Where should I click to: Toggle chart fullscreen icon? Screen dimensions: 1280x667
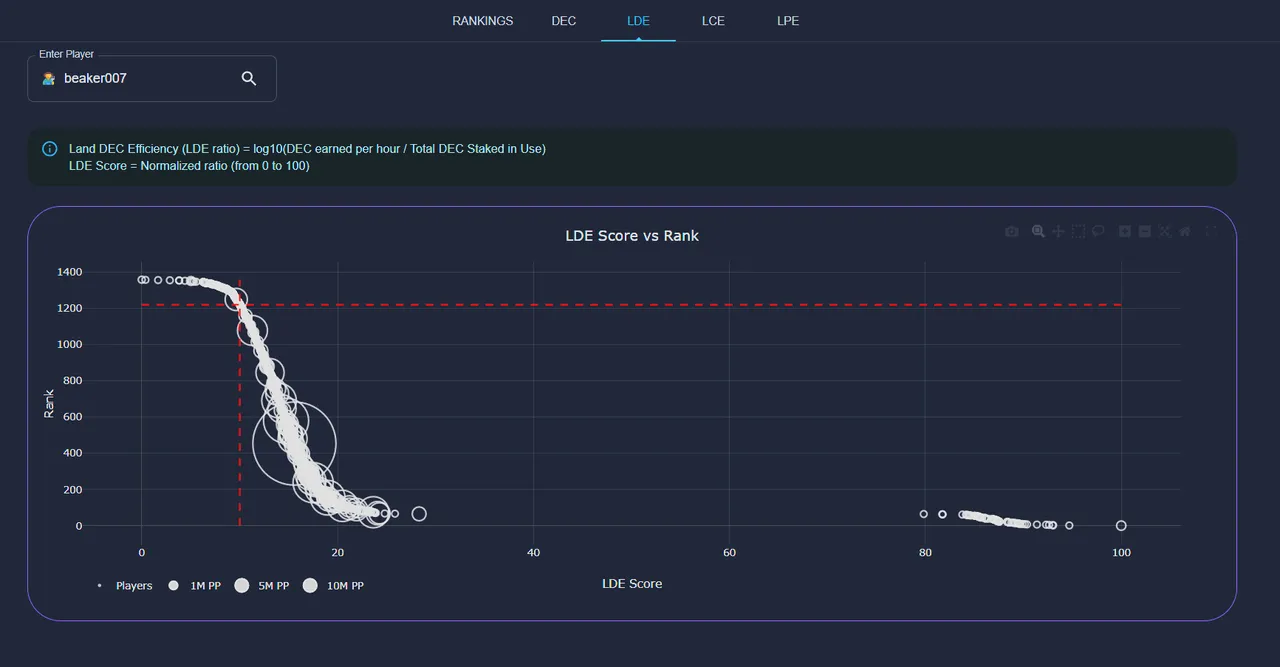point(1211,231)
